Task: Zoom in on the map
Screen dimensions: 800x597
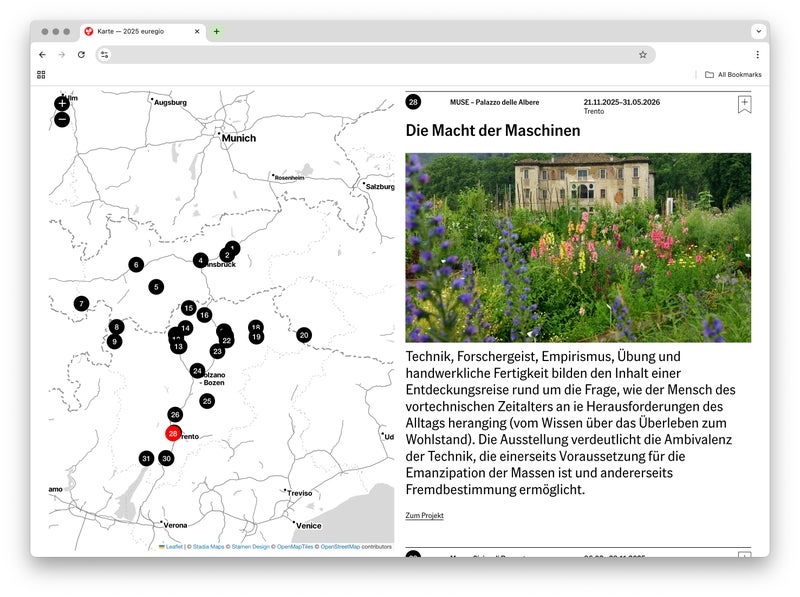Action: coord(62,103)
